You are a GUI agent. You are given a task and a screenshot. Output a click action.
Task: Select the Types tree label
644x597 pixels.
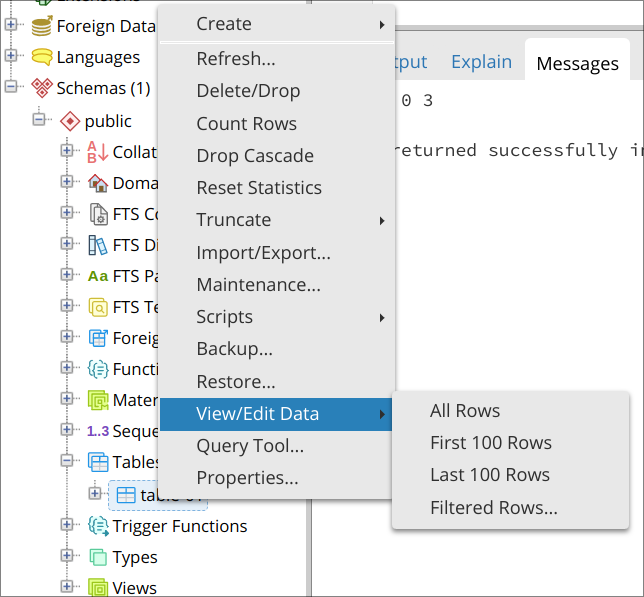pos(135,558)
